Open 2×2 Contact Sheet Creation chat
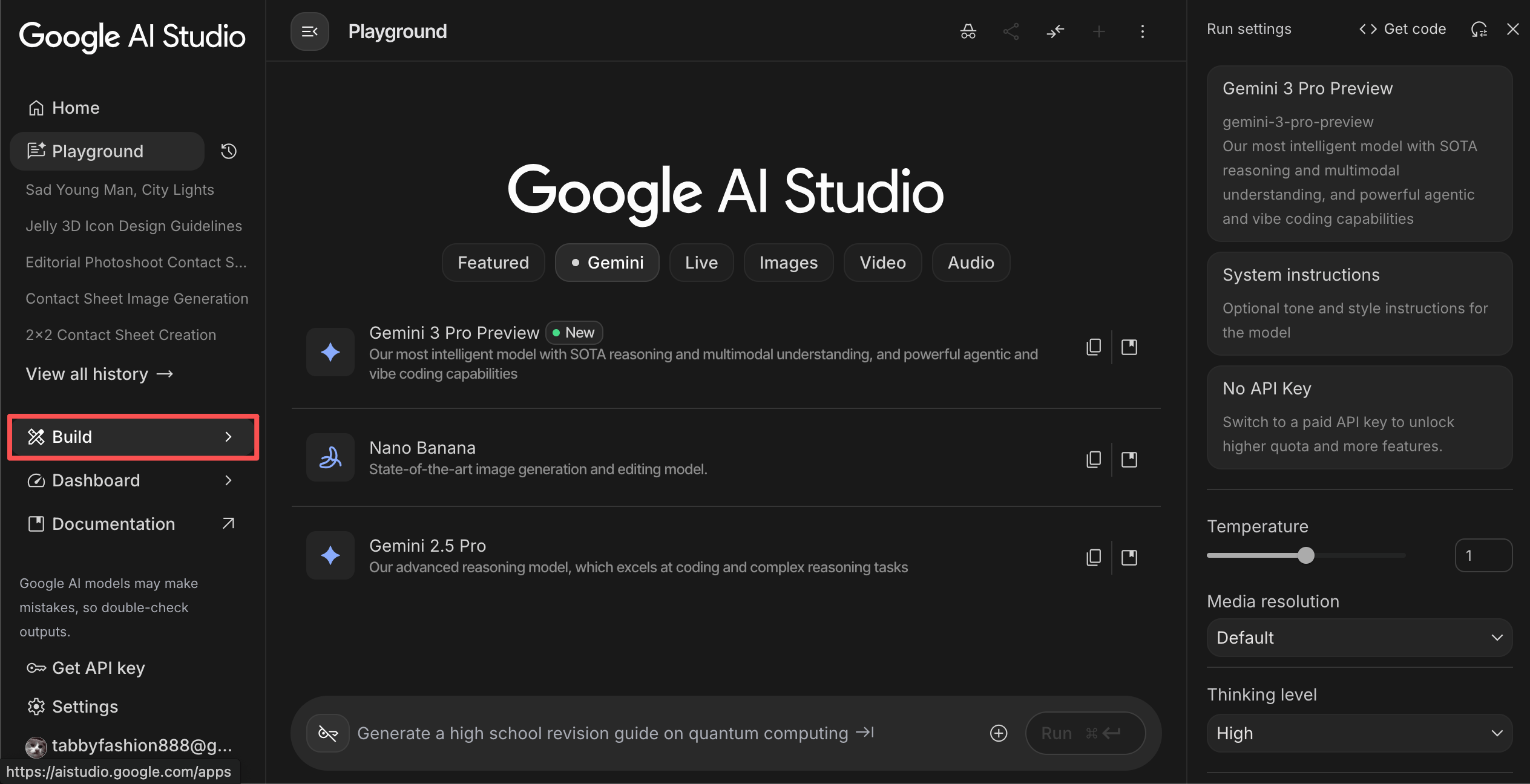The height and width of the screenshot is (784, 1530). coord(121,335)
